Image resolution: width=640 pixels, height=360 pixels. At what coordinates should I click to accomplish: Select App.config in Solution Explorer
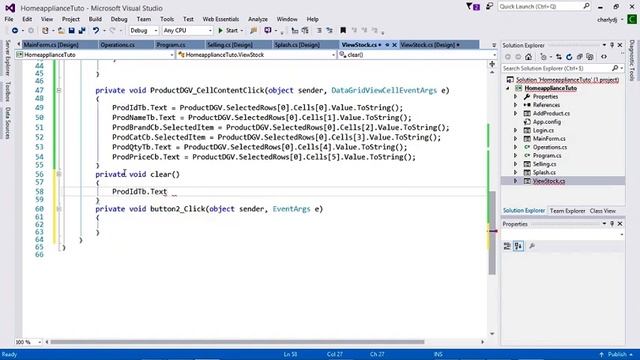click(547, 122)
